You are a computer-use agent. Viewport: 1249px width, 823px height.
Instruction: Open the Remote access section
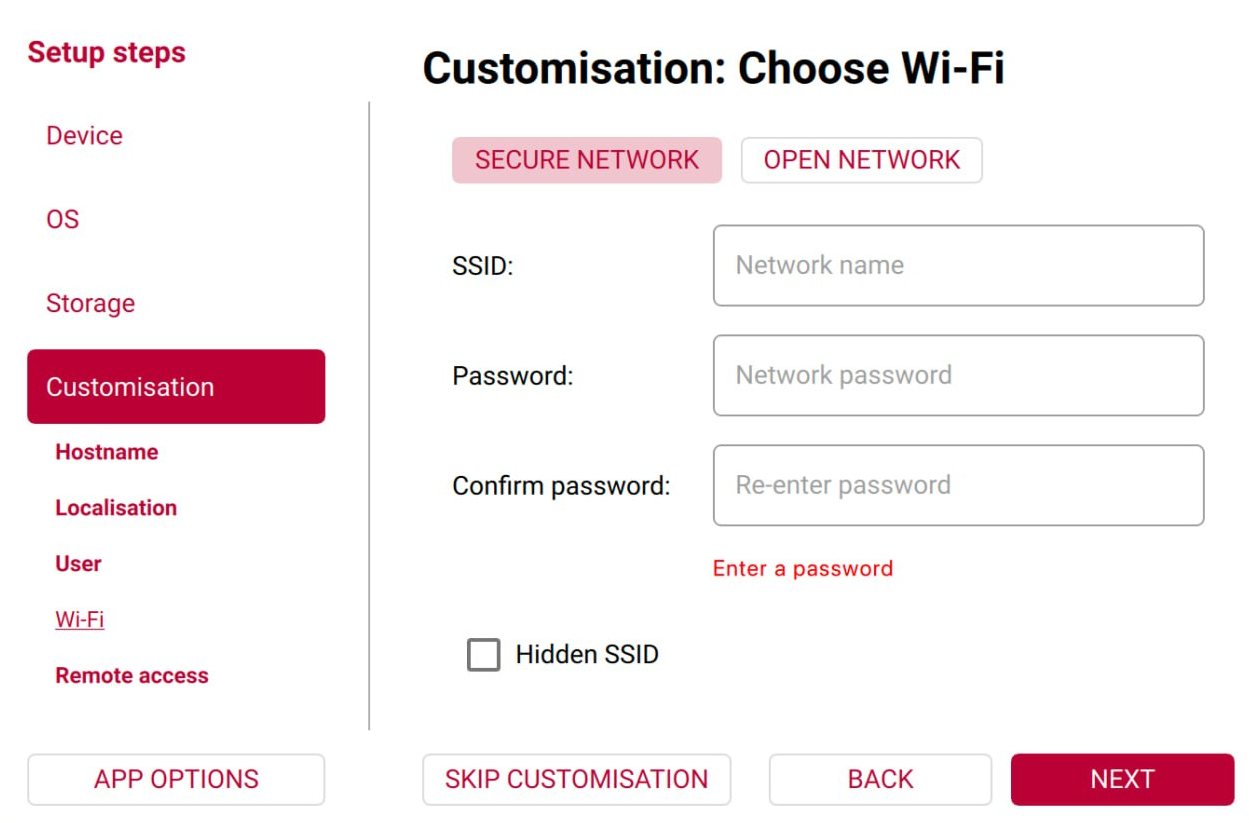131,675
